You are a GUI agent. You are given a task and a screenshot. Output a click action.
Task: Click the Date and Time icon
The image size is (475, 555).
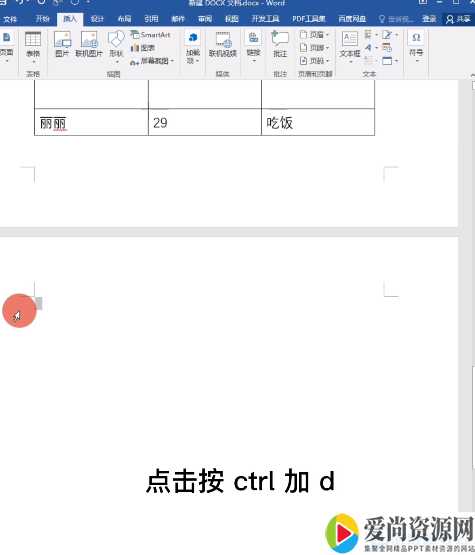tap(387, 47)
